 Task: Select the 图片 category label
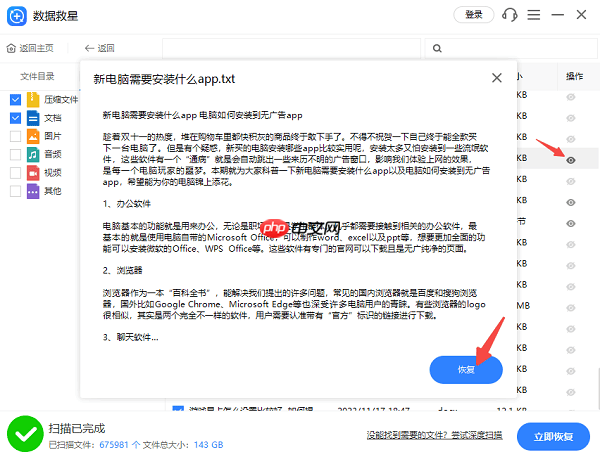(53, 136)
